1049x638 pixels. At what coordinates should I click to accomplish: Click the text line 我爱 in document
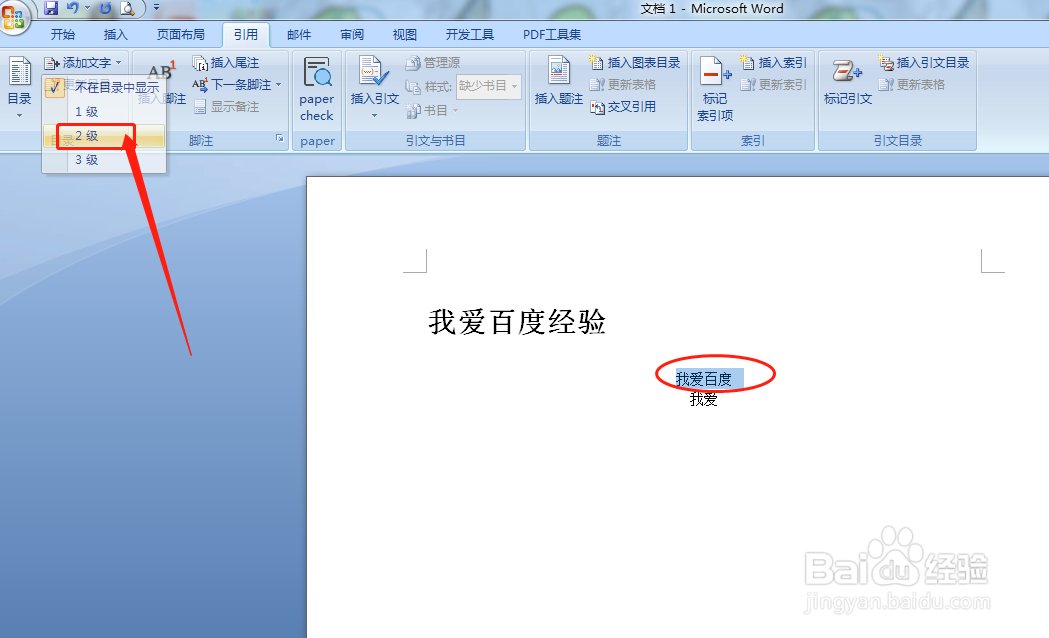[x=704, y=400]
